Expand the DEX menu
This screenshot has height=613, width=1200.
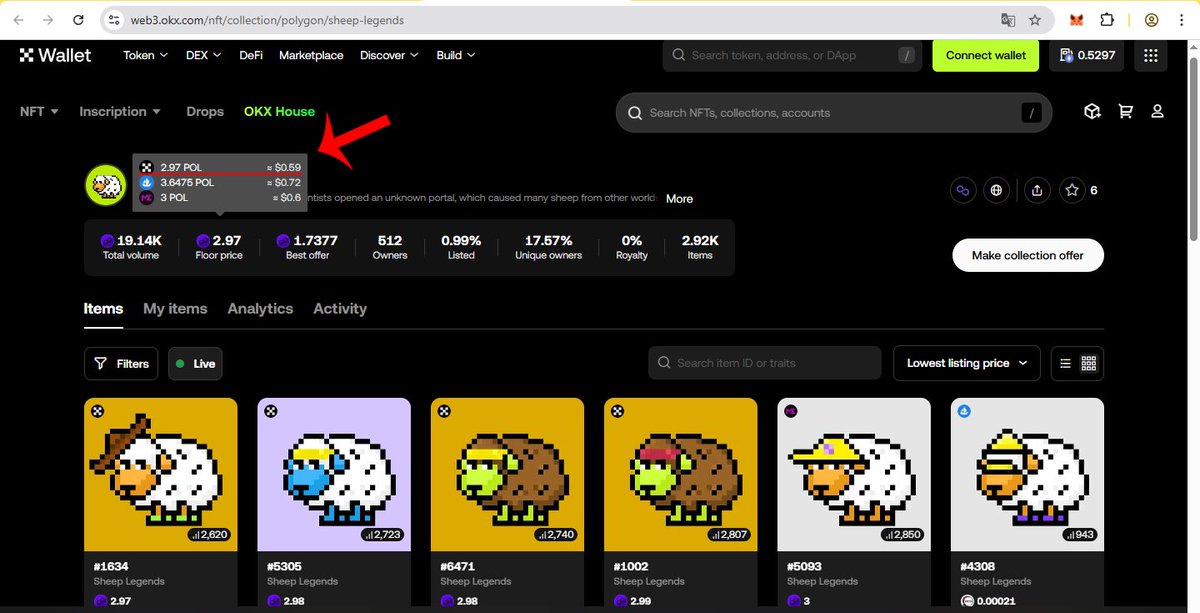click(x=204, y=55)
